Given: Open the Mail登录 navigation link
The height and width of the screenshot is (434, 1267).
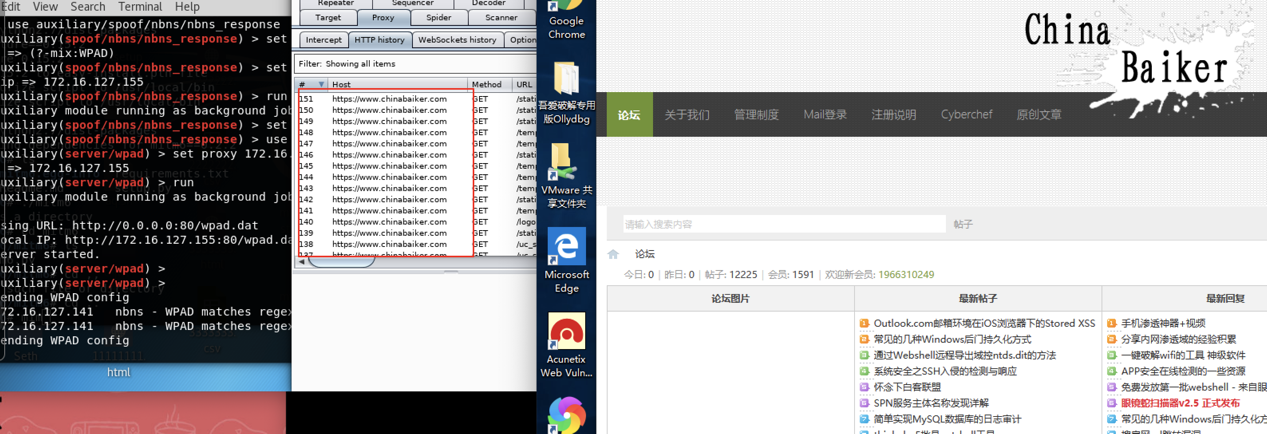Looking at the screenshot, I should coord(825,115).
